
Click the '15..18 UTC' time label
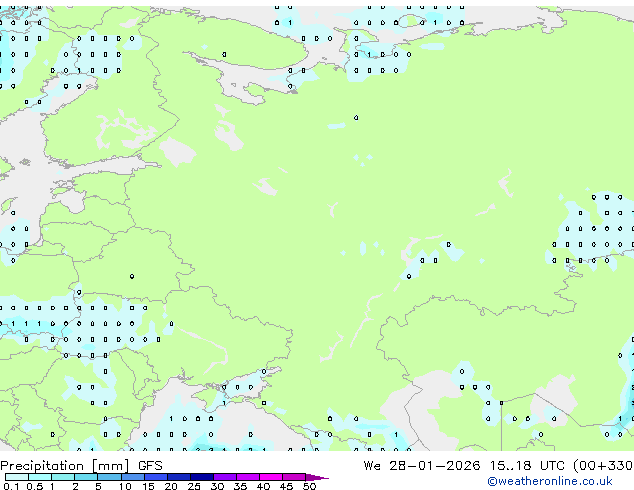coord(527,466)
